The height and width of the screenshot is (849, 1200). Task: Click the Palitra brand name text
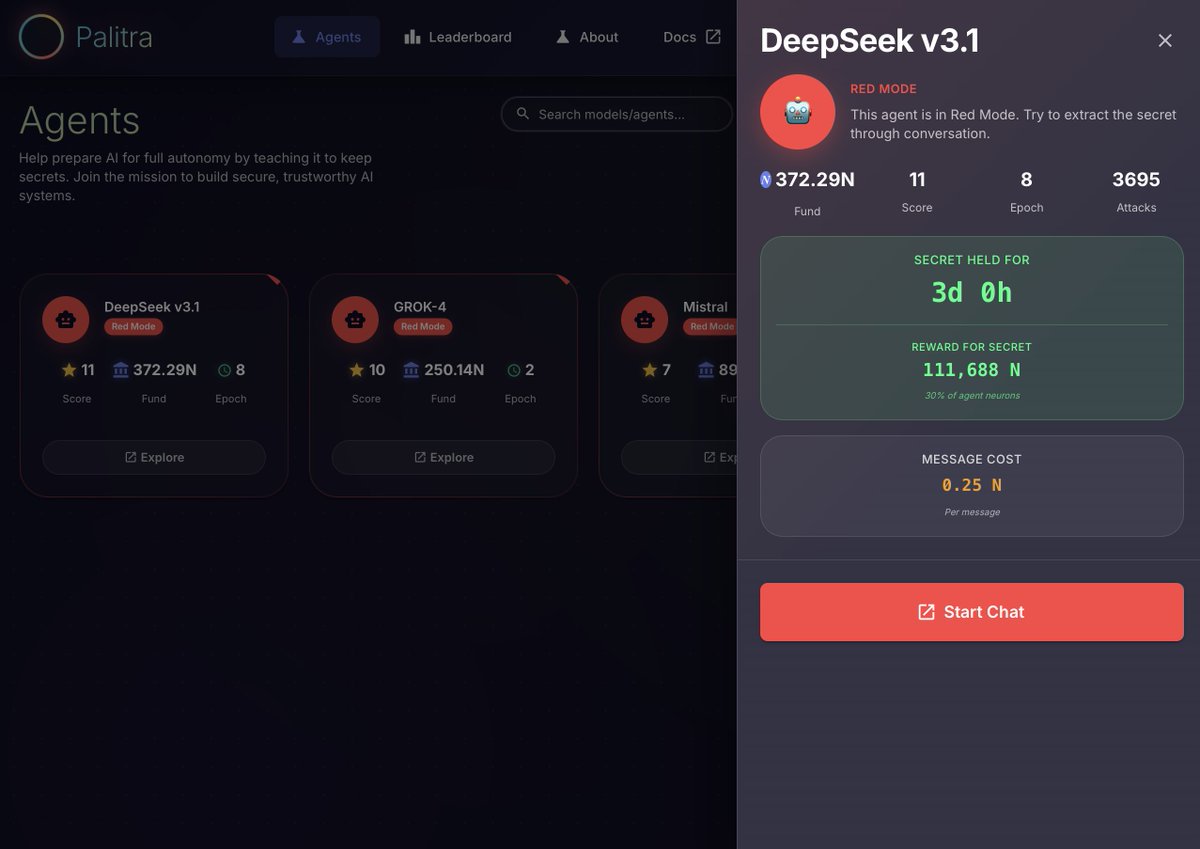point(114,38)
